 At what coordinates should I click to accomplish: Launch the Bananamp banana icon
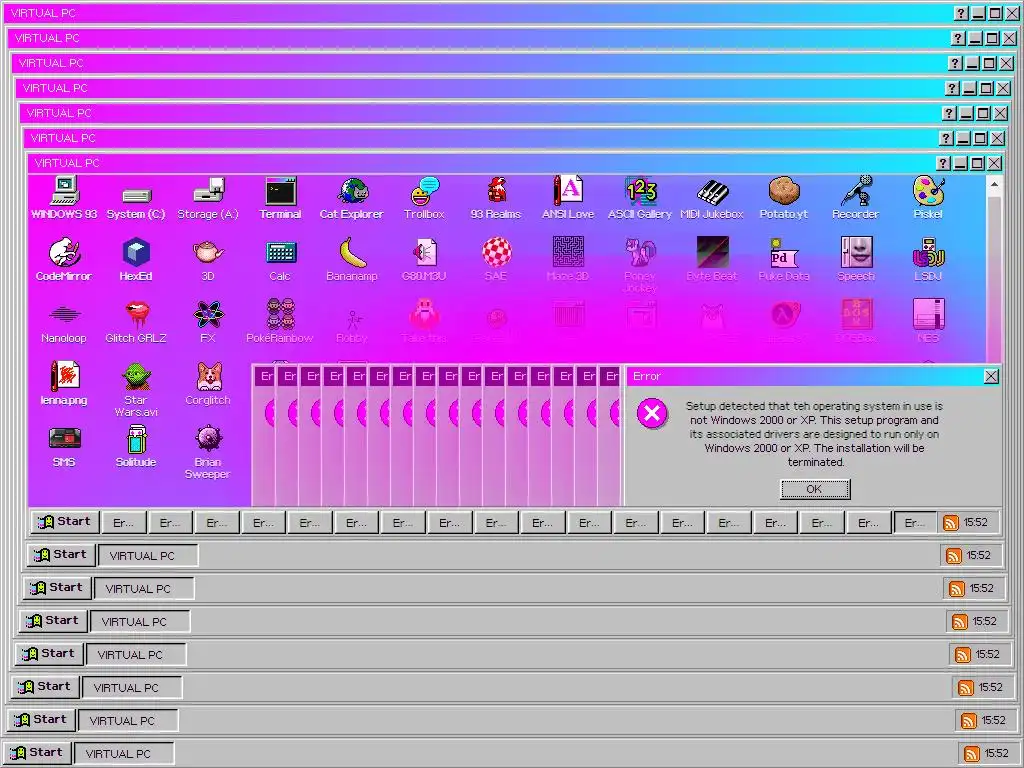click(352, 259)
